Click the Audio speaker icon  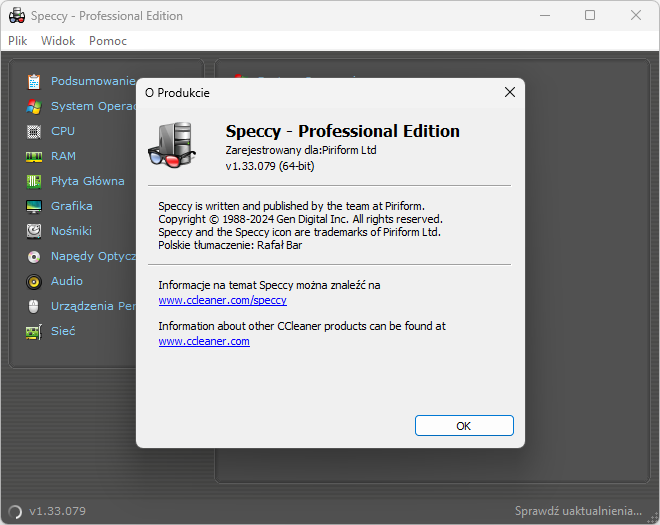34,282
